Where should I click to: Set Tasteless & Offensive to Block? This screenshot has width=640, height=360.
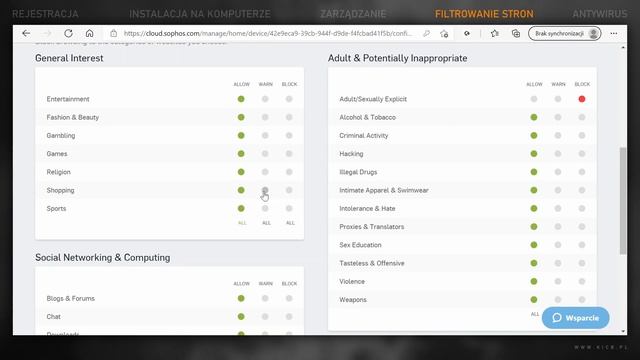[582, 263]
